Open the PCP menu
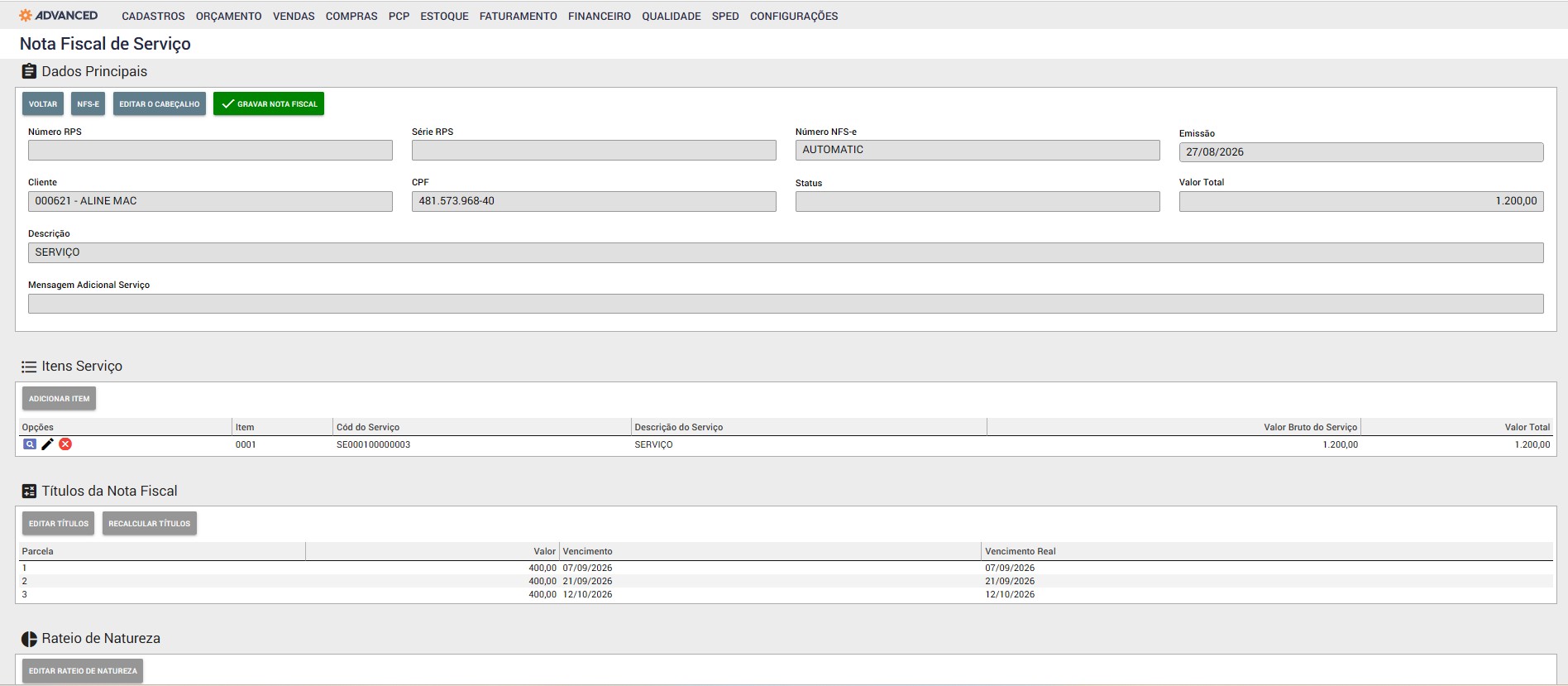The image size is (1568, 686). (x=399, y=17)
